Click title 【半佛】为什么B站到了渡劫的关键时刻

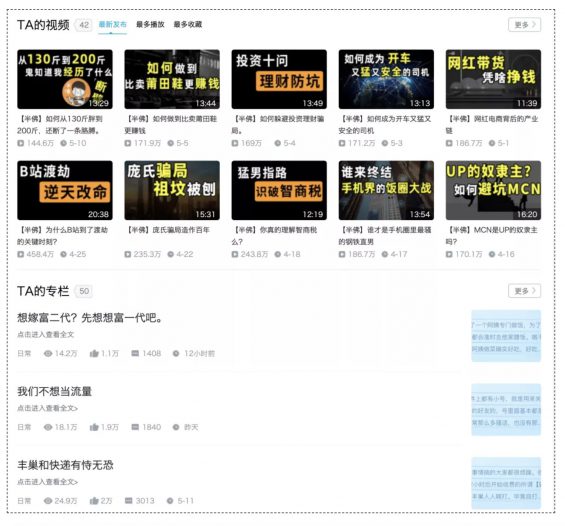[x=62, y=236]
